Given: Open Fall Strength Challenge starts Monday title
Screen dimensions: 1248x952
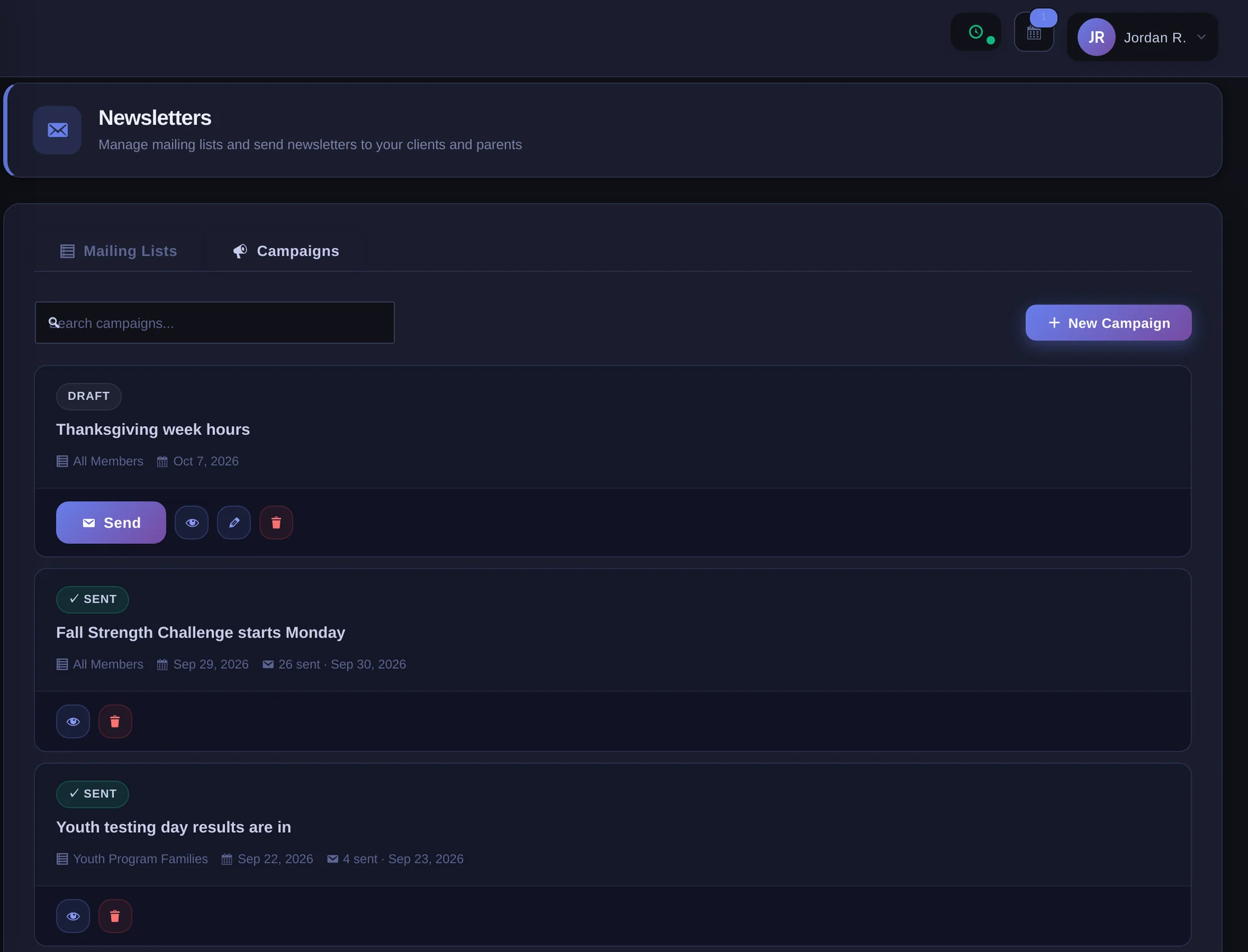Looking at the screenshot, I should pos(200,633).
